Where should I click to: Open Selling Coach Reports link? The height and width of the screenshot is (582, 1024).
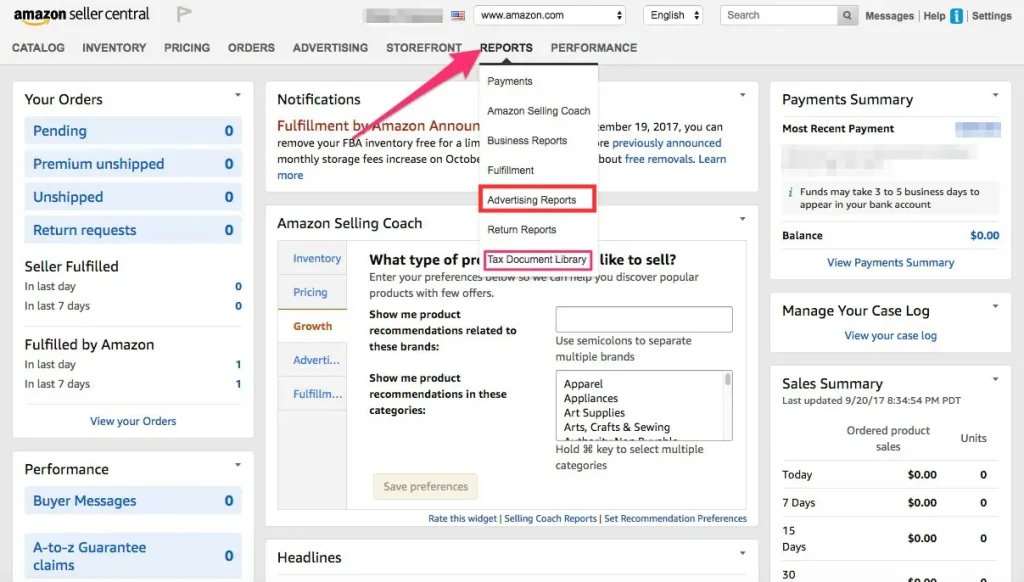[551, 519]
